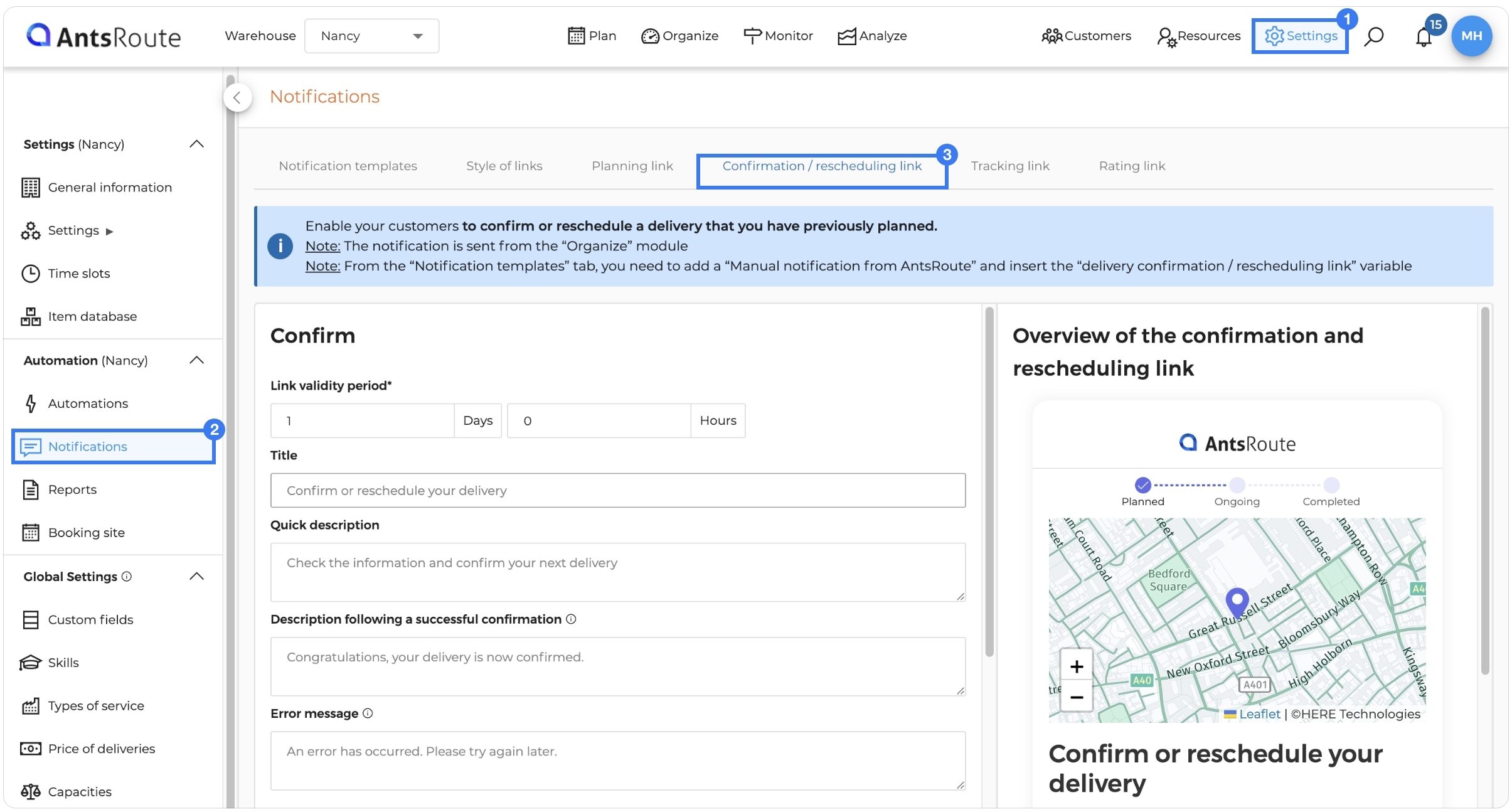Click the Price of deliveries money icon
The width and height of the screenshot is (1512, 812).
click(30, 749)
